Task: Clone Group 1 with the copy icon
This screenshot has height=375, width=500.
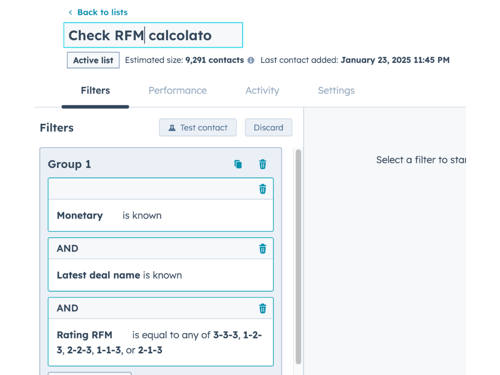Action: click(238, 164)
